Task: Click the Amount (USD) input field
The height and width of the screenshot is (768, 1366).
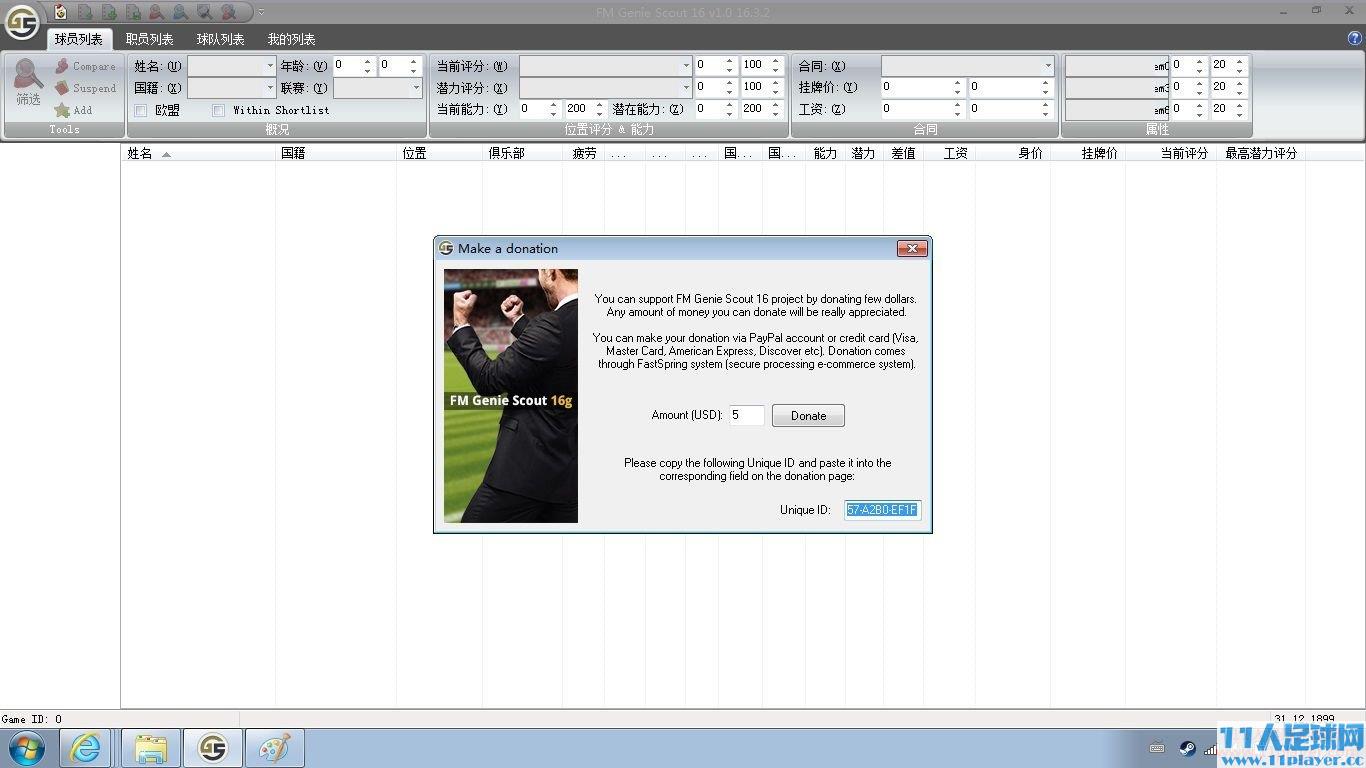Action: tap(747, 415)
